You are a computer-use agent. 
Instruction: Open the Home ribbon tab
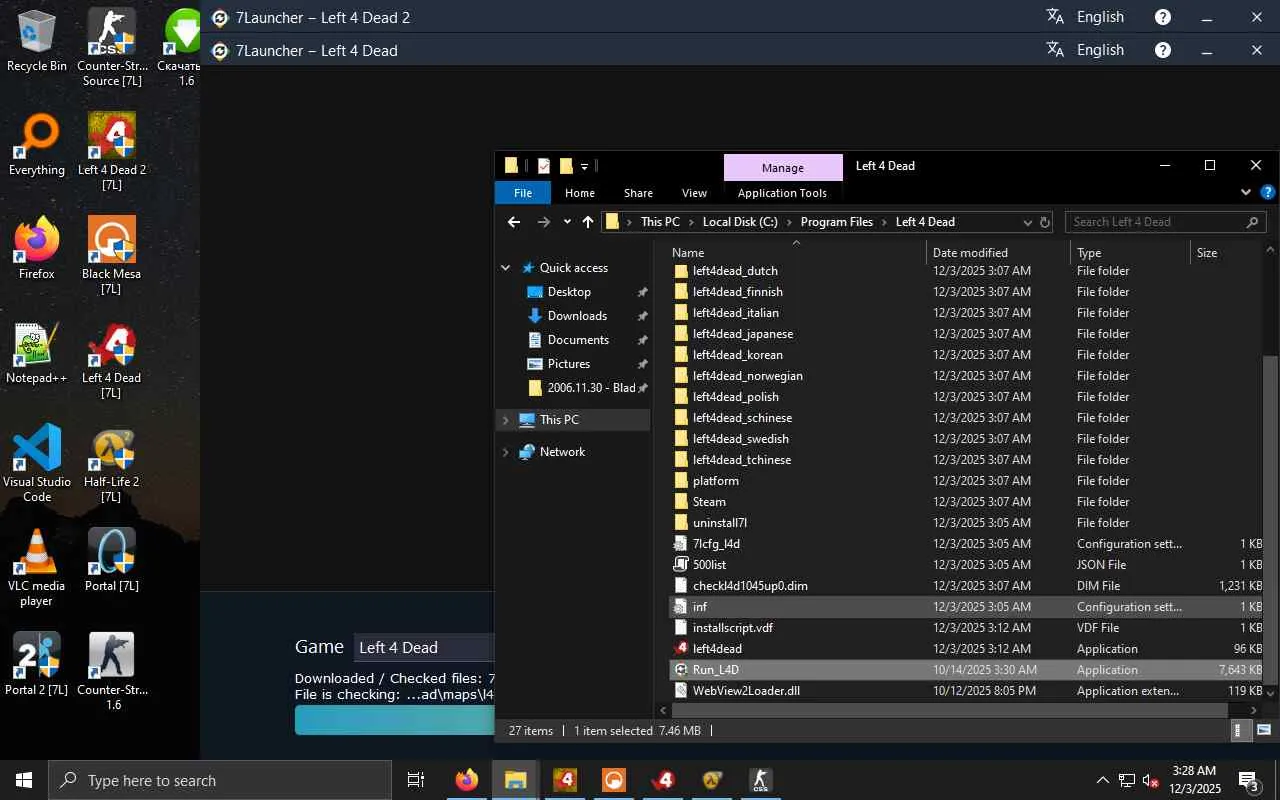coord(580,193)
